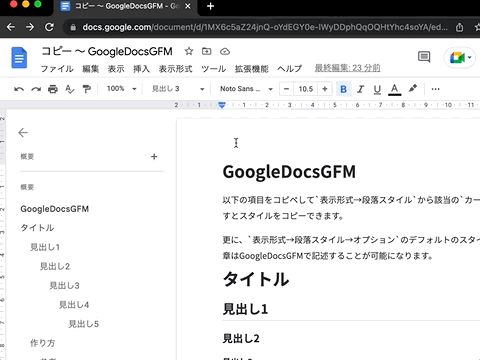Screen dimensions: 480x360
Task: Go forward in browser
Action: [x=30, y=27]
